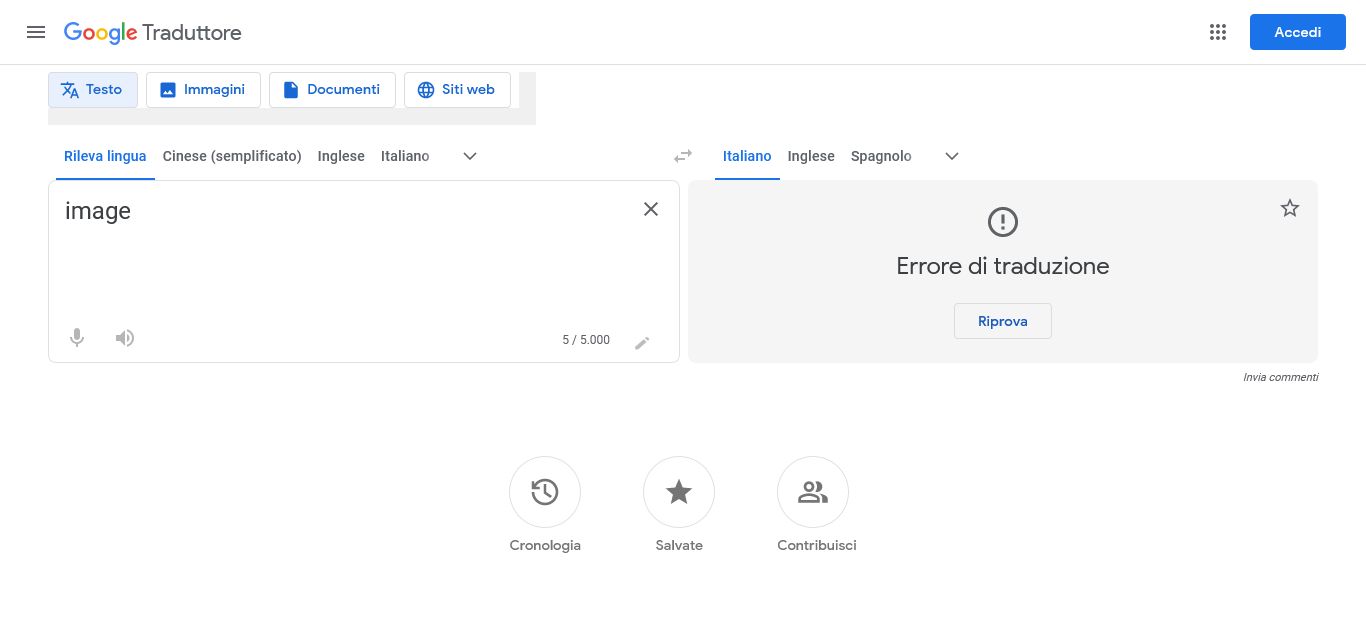Choose Inglese as target language
The height and width of the screenshot is (620, 1366).
[811, 156]
